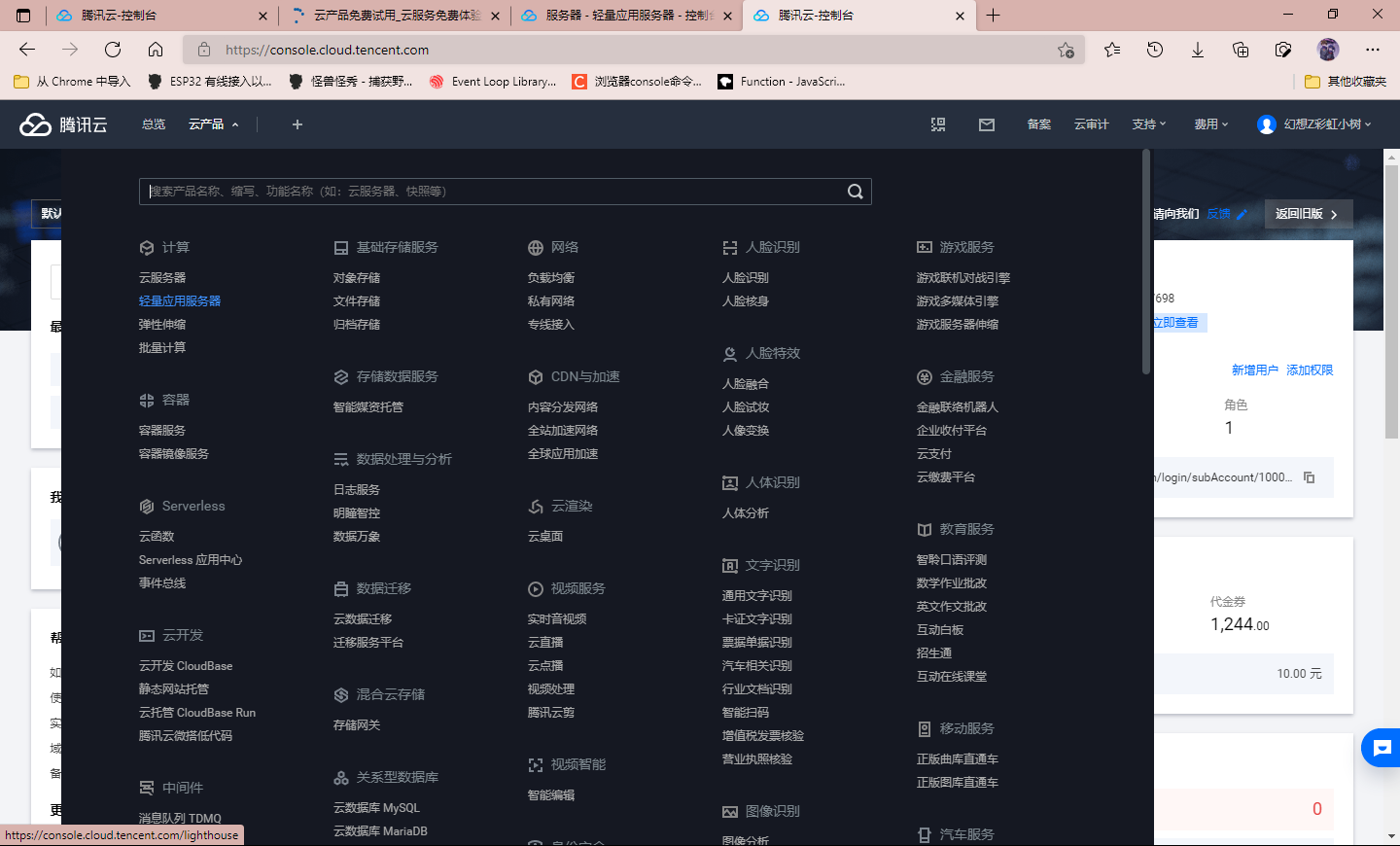The image size is (1400, 846).
Task: Open 通用文字识别 link
Action: pos(757,596)
